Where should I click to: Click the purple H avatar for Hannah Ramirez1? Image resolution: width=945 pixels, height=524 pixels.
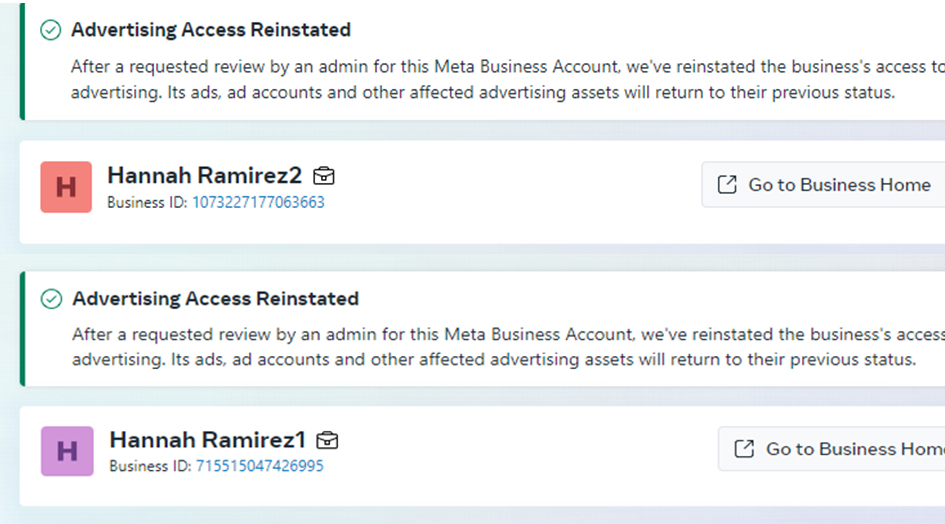(x=67, y=451)
